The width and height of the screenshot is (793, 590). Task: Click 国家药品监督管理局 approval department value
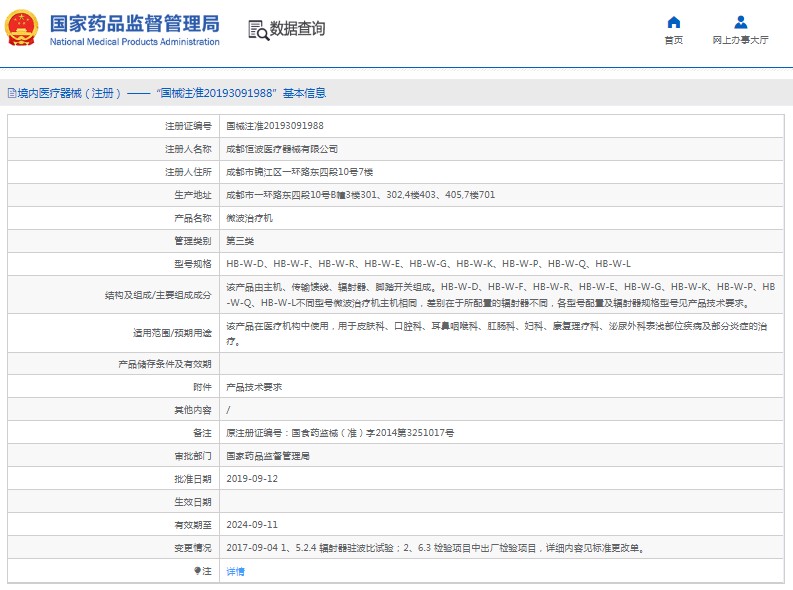coord(268,456)
